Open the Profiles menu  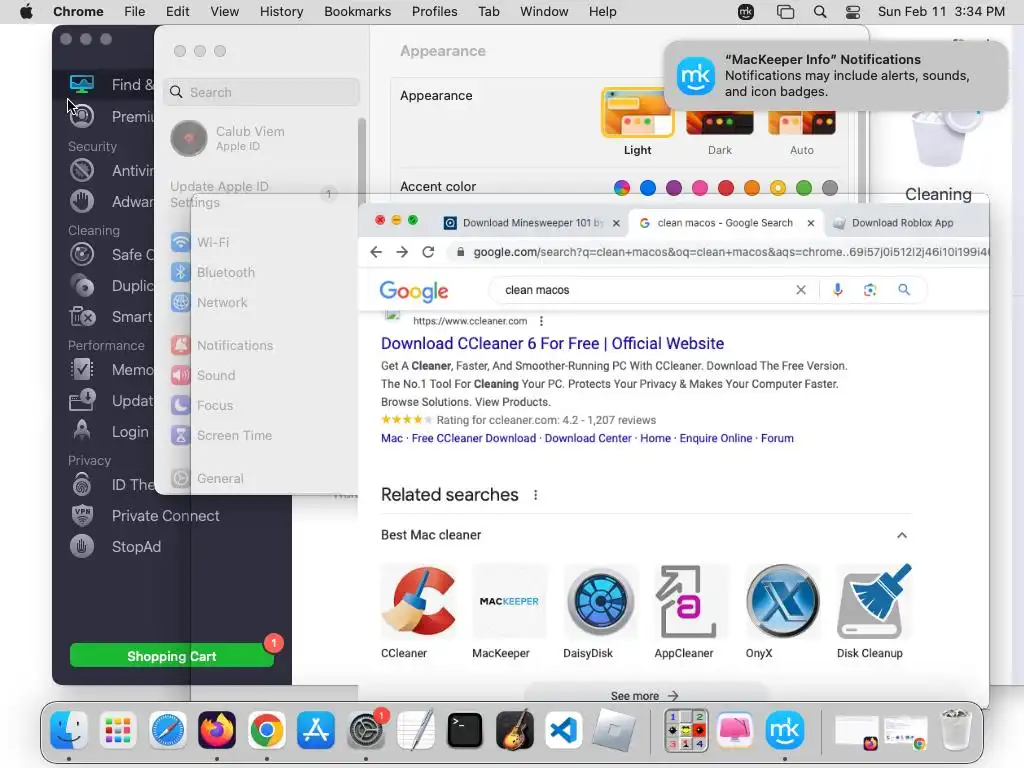pyautogui.click(x=434, y=12)
